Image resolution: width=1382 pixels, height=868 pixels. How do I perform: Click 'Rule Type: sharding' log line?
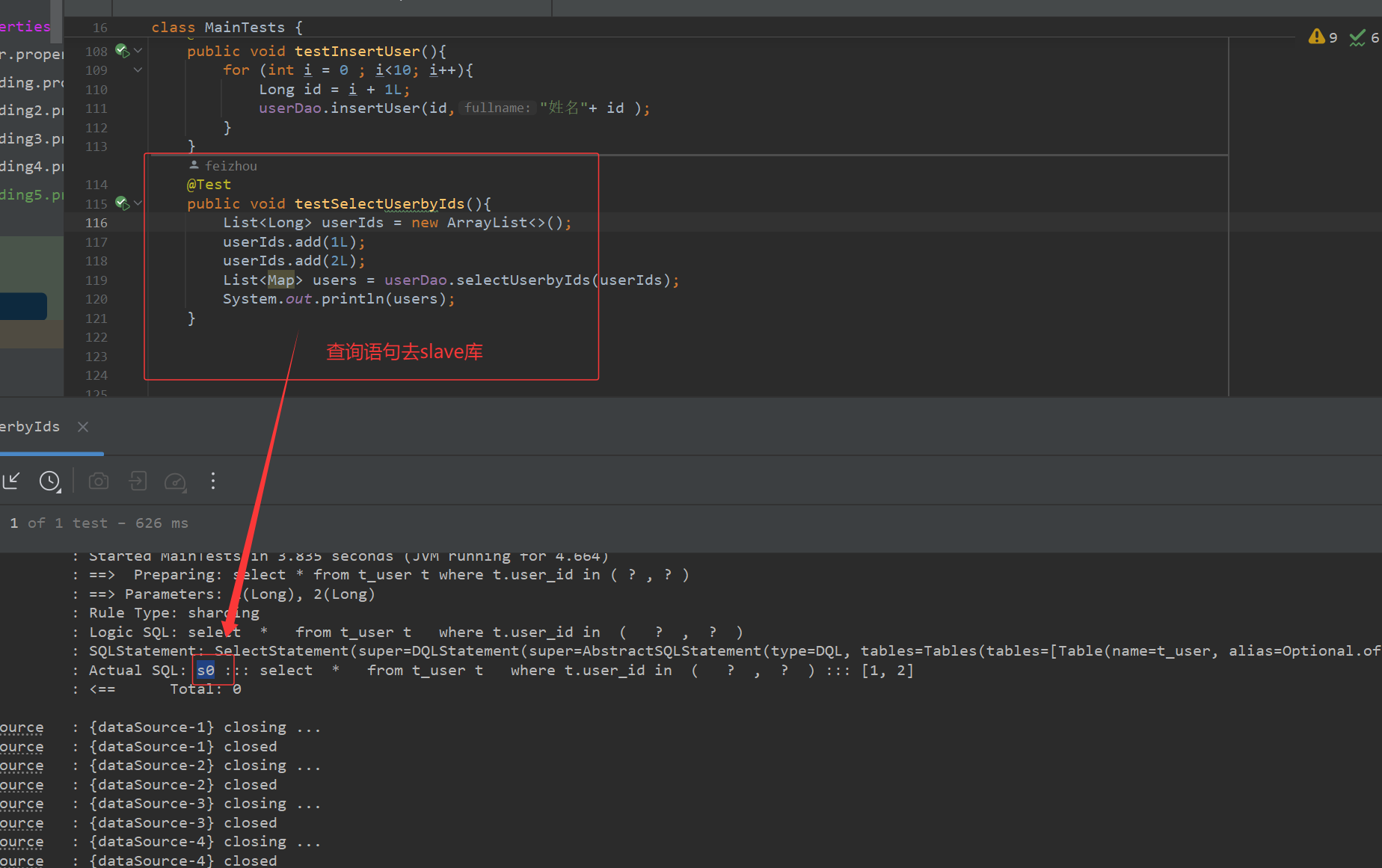(173, 613)
